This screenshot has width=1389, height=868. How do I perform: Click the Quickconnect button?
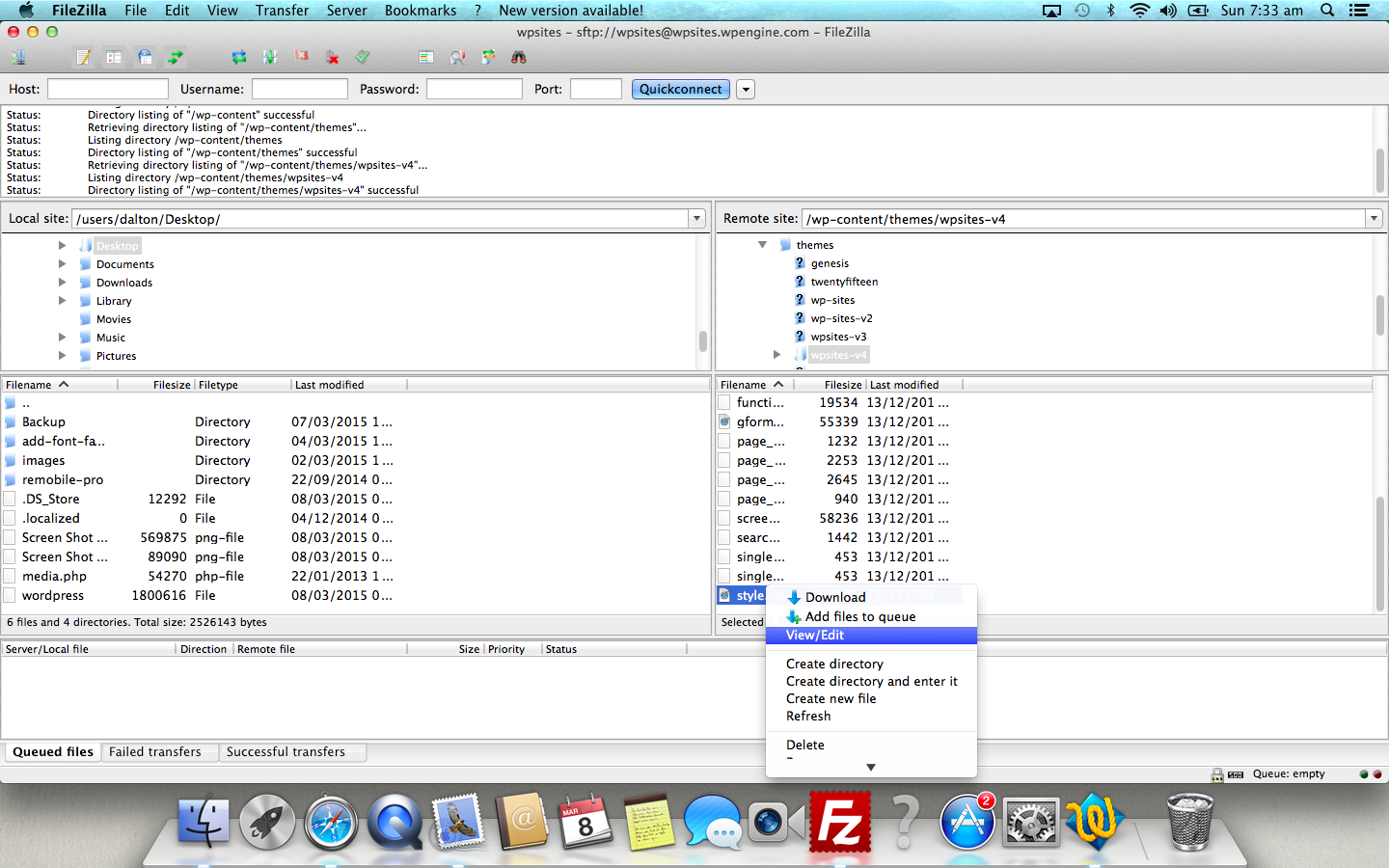(680, 89)
